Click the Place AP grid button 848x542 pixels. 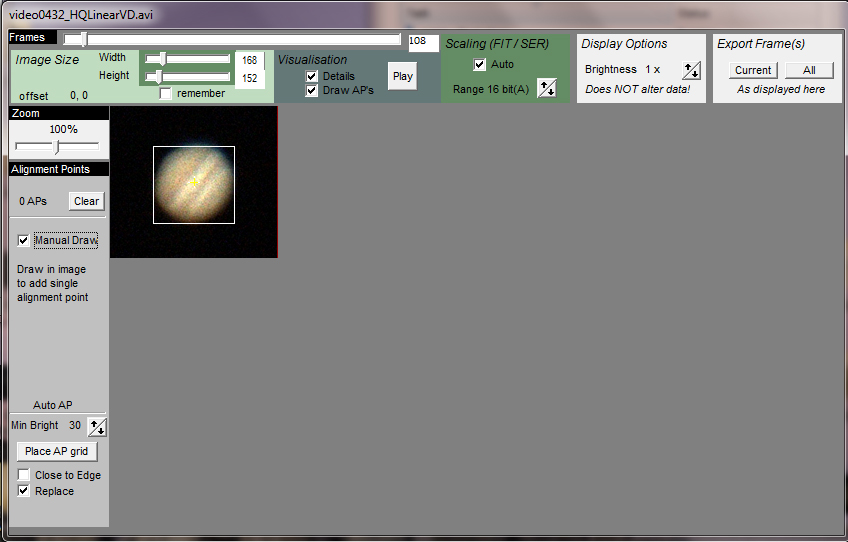pos(57,451)
